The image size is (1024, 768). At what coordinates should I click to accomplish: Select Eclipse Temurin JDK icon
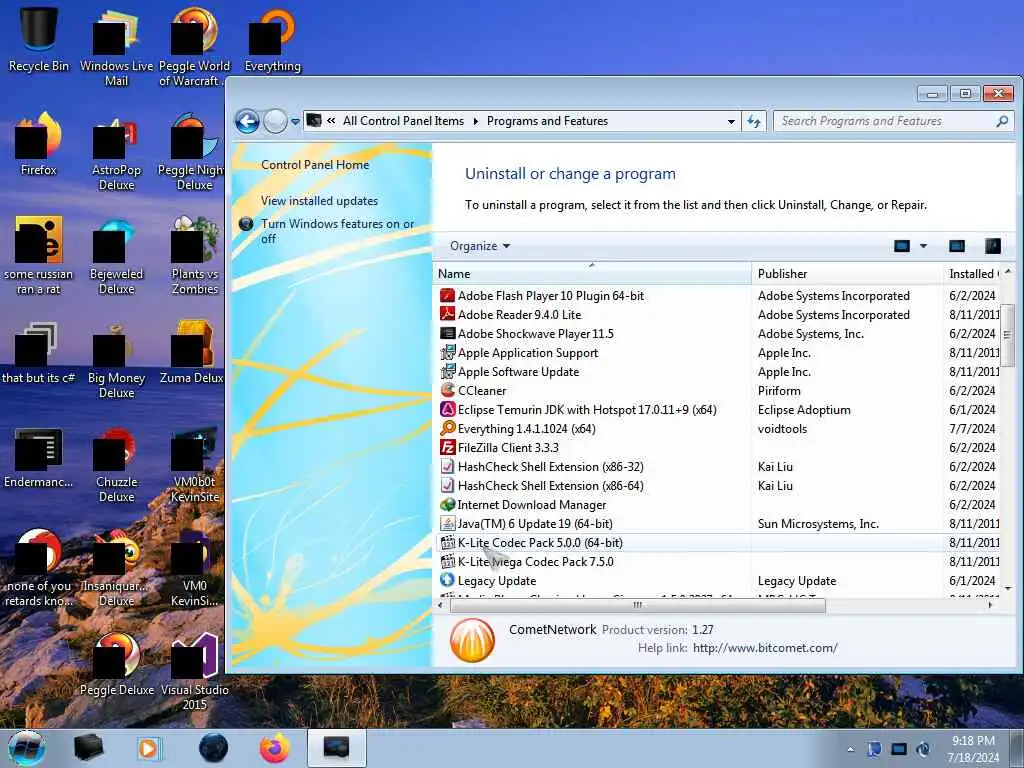tap(447, 409)
